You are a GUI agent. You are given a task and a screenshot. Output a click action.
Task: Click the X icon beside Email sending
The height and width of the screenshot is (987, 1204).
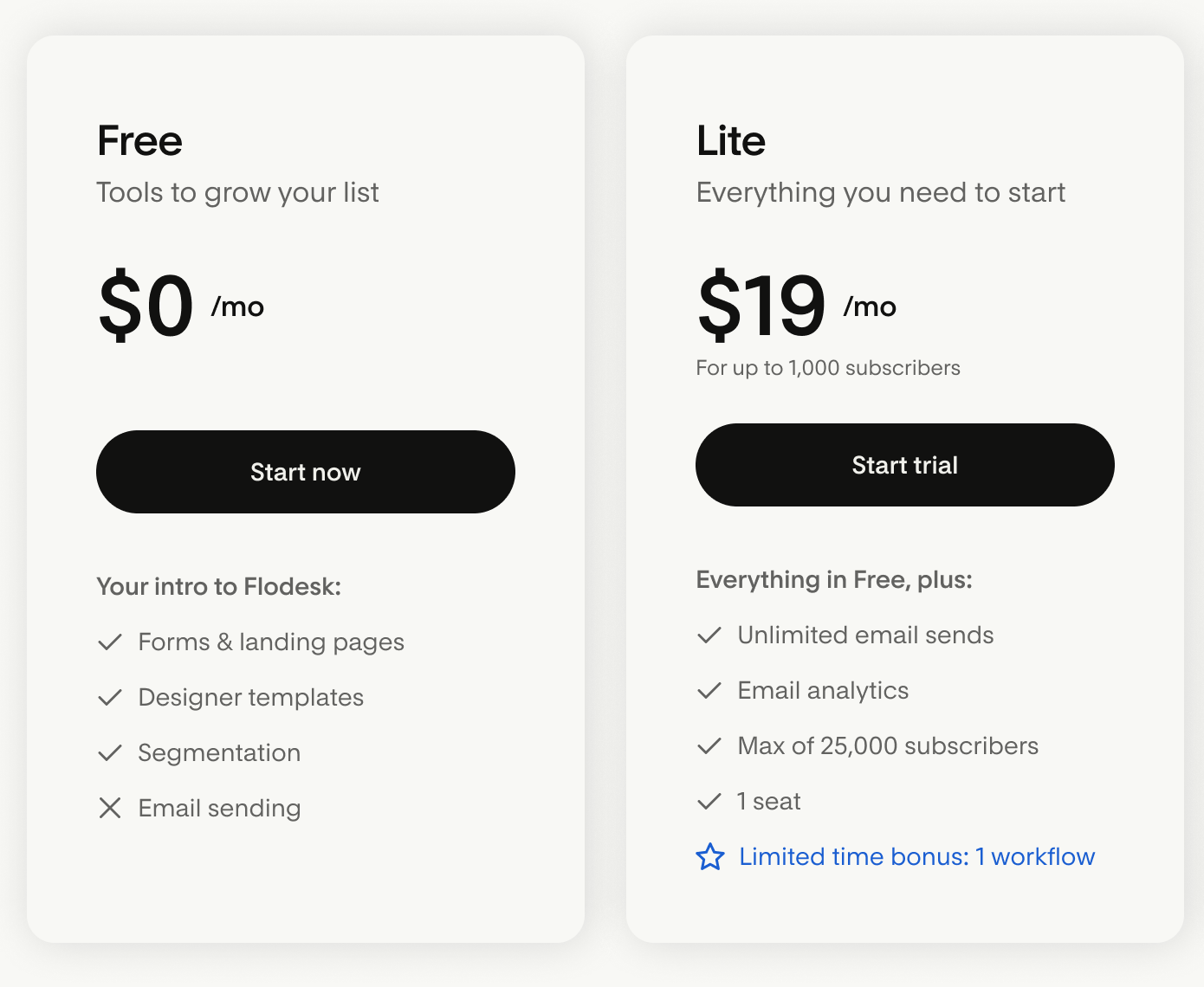(110, 808)
